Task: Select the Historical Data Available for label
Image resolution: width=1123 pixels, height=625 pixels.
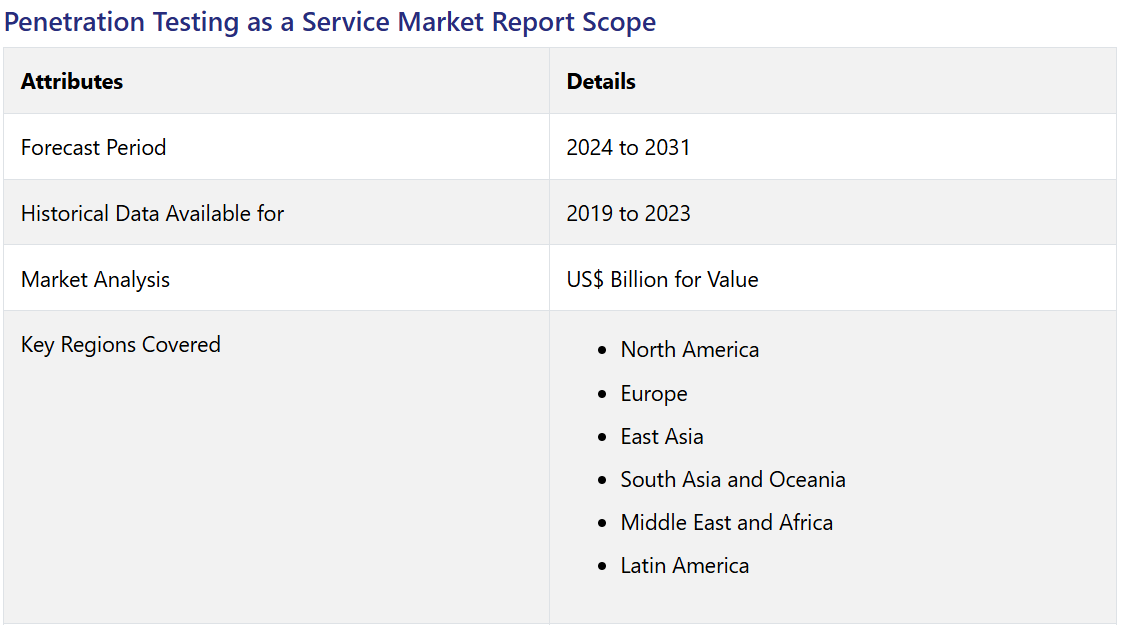Action: click(x=152, y=214)
